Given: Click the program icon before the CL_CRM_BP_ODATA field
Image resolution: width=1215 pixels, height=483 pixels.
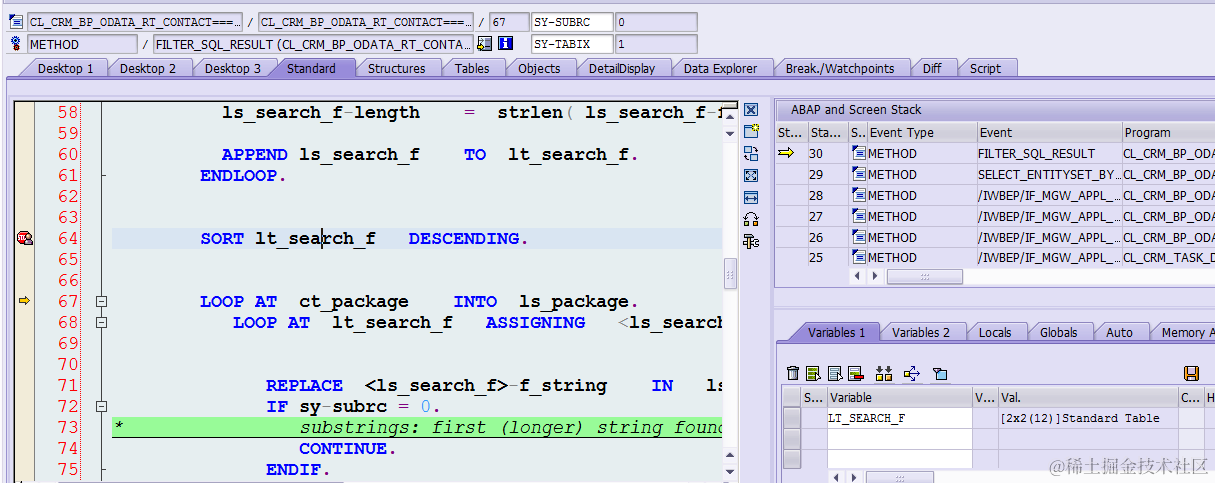Looking at the screenshot, I should (15, 22).
